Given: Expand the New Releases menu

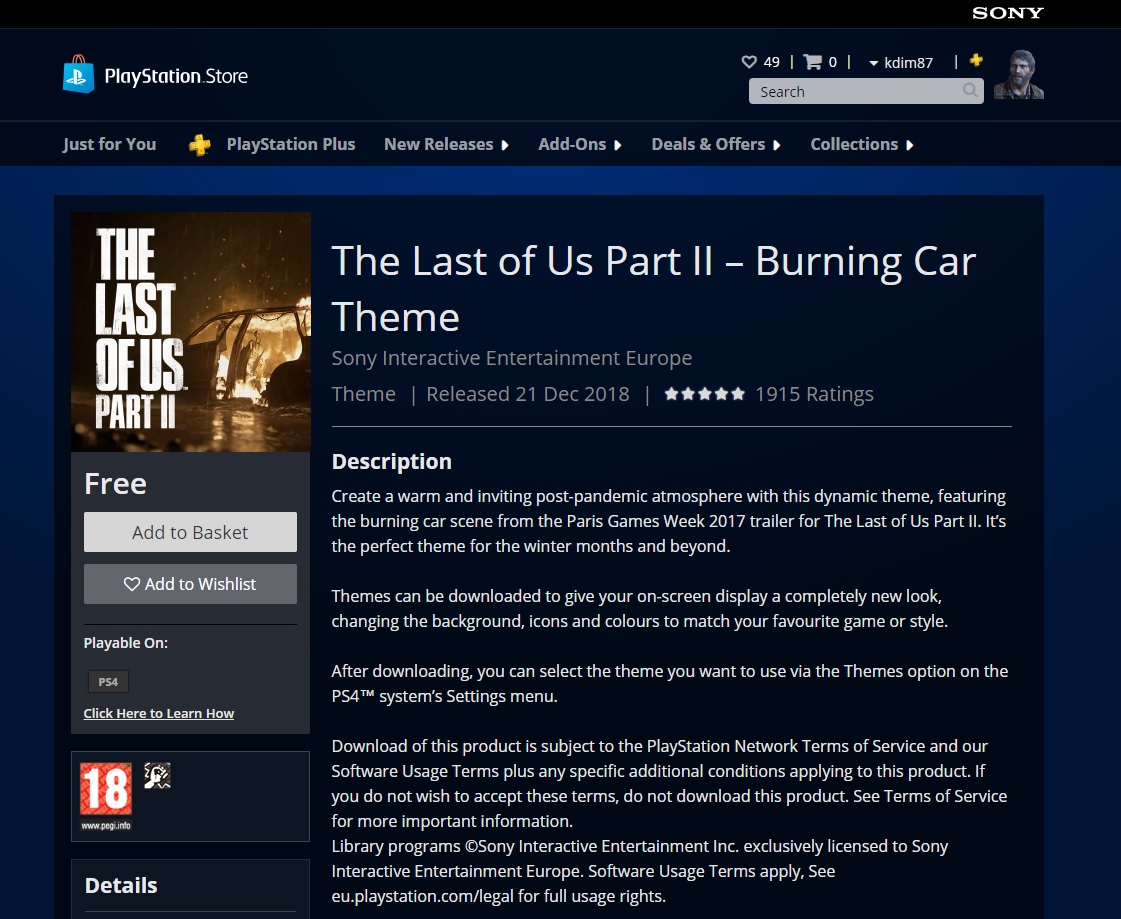Looking at the screenshot, I should tap(446, 144).
